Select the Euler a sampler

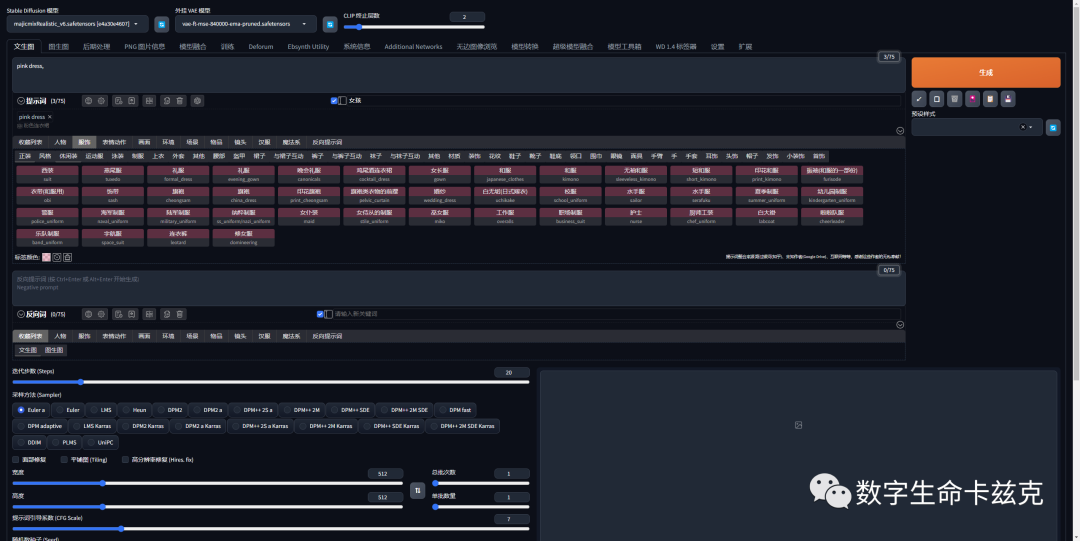(30, 410)
